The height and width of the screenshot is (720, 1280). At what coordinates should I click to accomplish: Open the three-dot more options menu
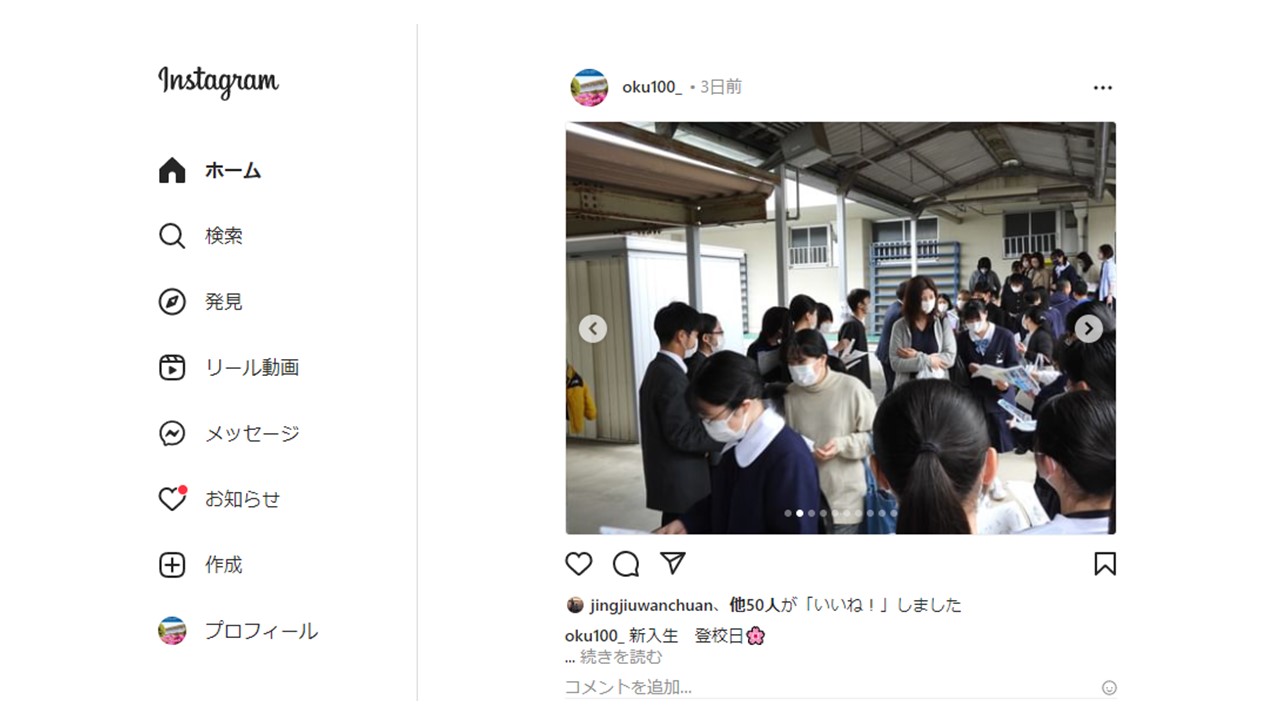(1103, 88)
